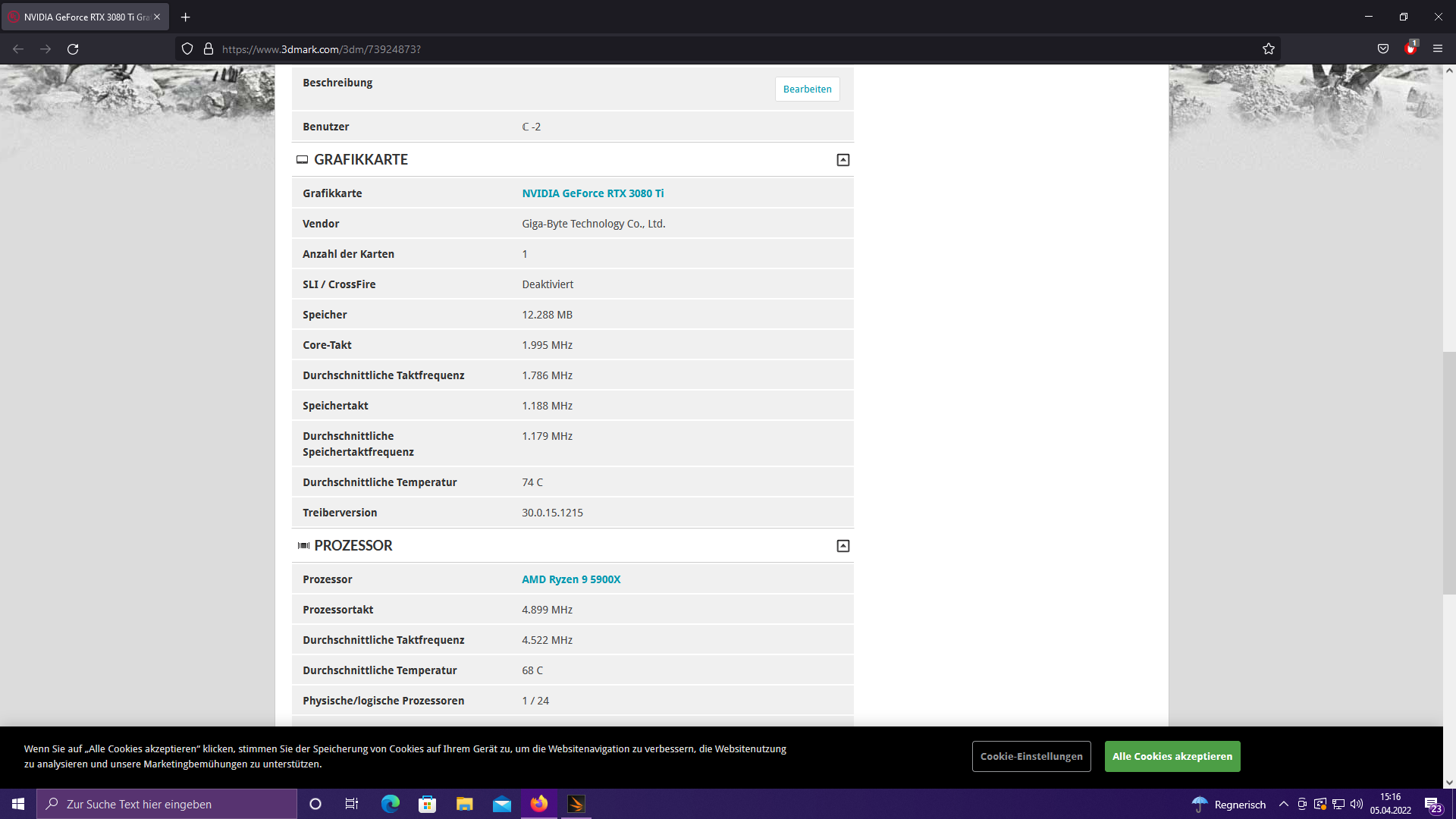Reload the page with the refresh icon

coord(73,49)
